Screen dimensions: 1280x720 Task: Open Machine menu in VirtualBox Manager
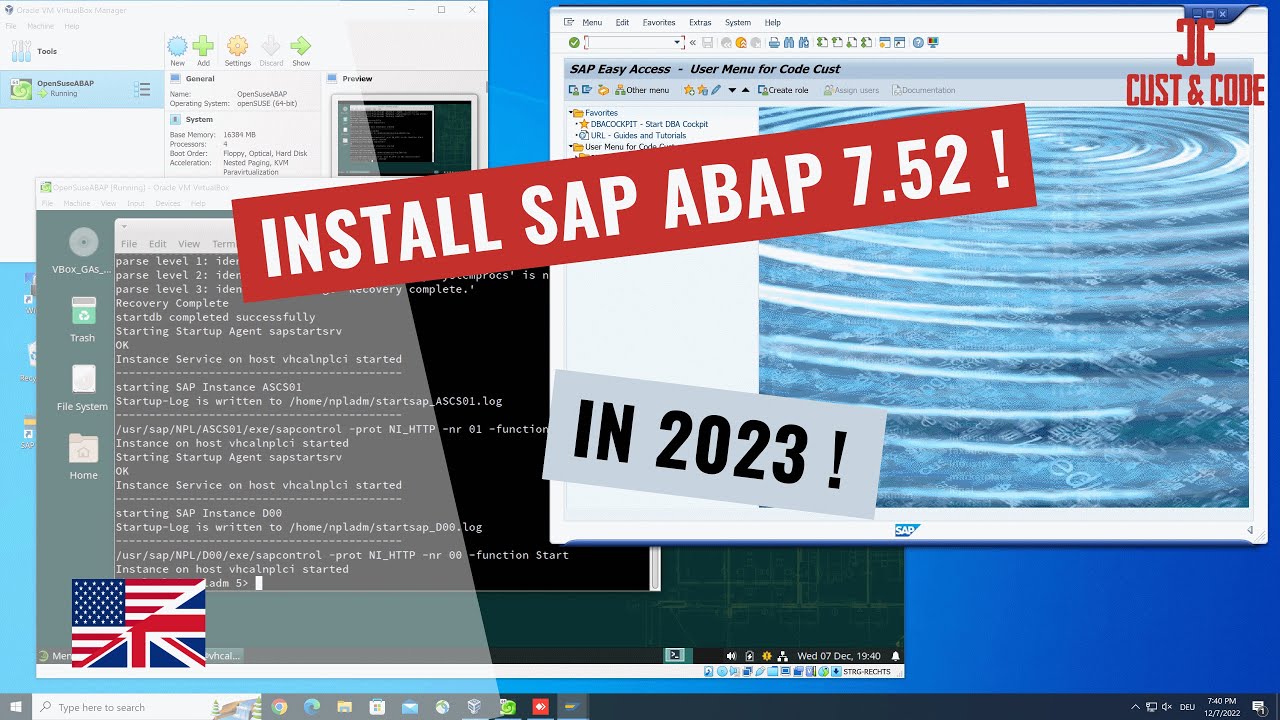tap(40, 26)
